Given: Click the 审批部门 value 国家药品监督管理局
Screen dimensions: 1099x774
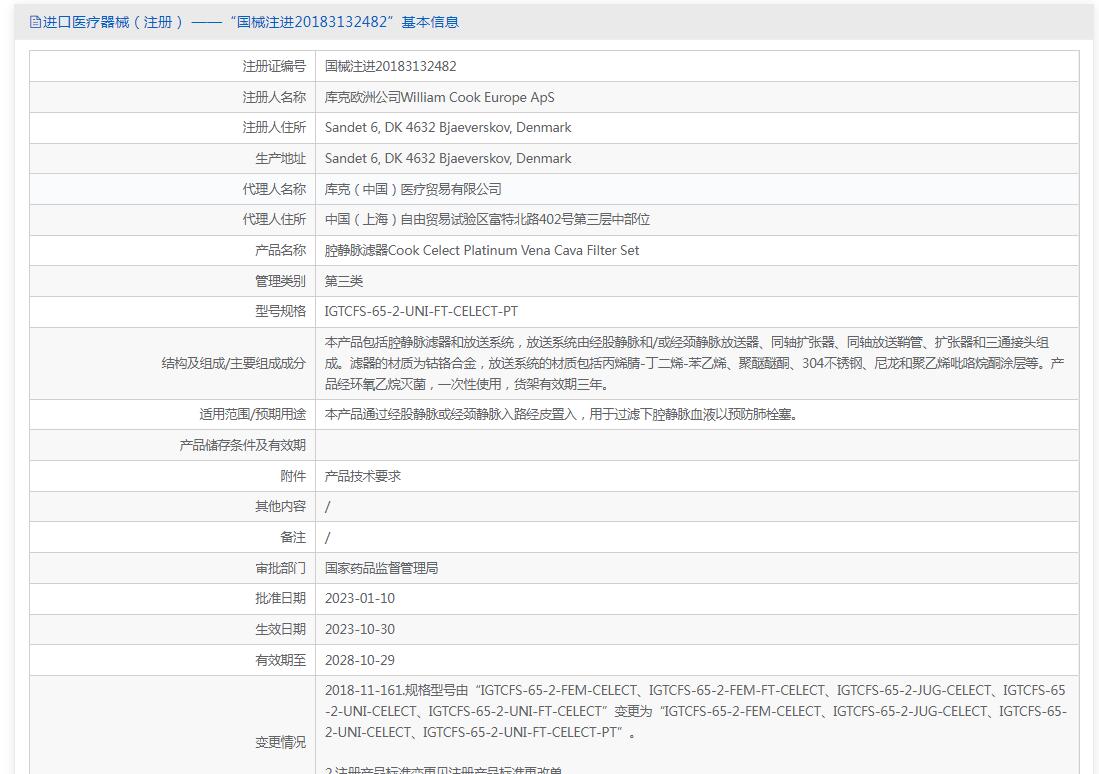Looking at the screenshot, I should [x=381, y=568].
